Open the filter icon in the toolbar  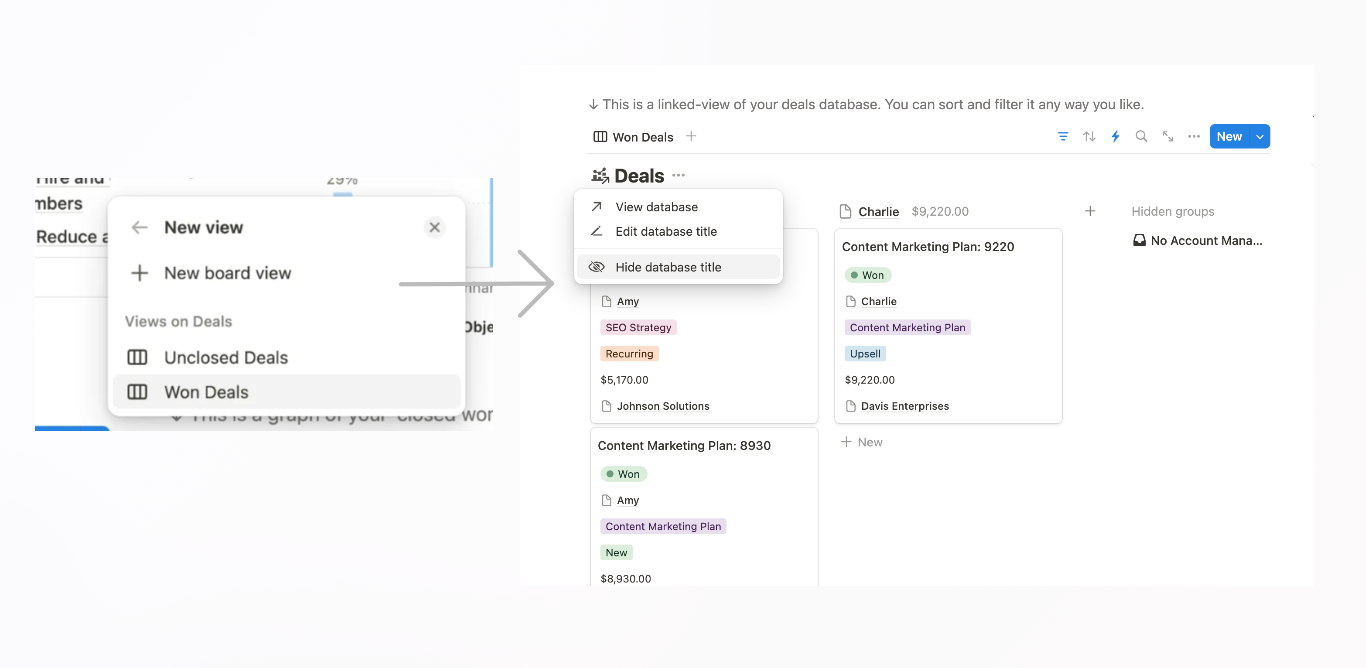coord(1063,137)
